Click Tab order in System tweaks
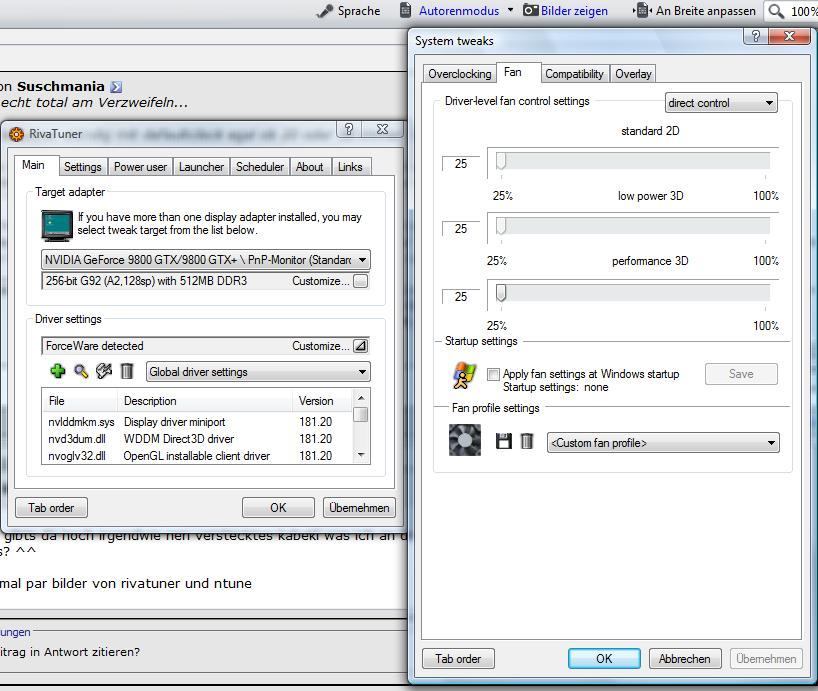 [x=458, y=659]
